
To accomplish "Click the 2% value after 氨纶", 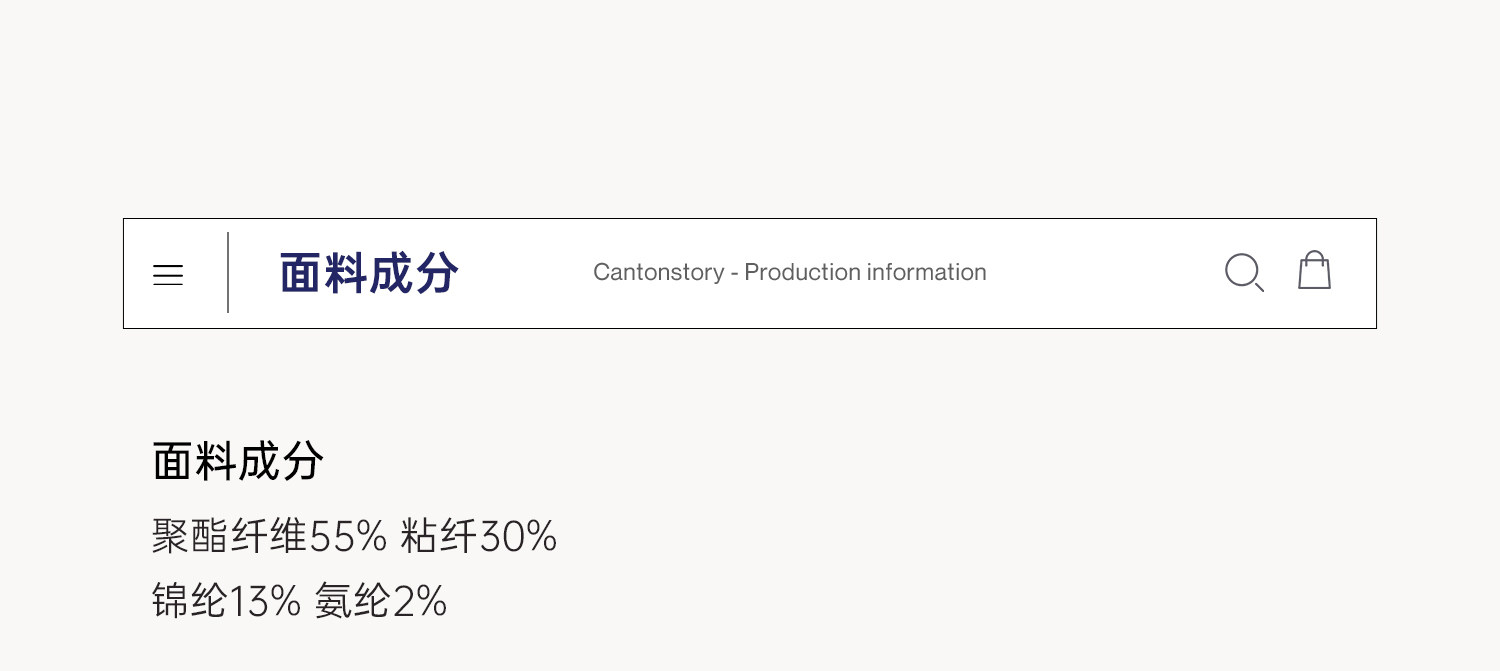I will 419,601.
